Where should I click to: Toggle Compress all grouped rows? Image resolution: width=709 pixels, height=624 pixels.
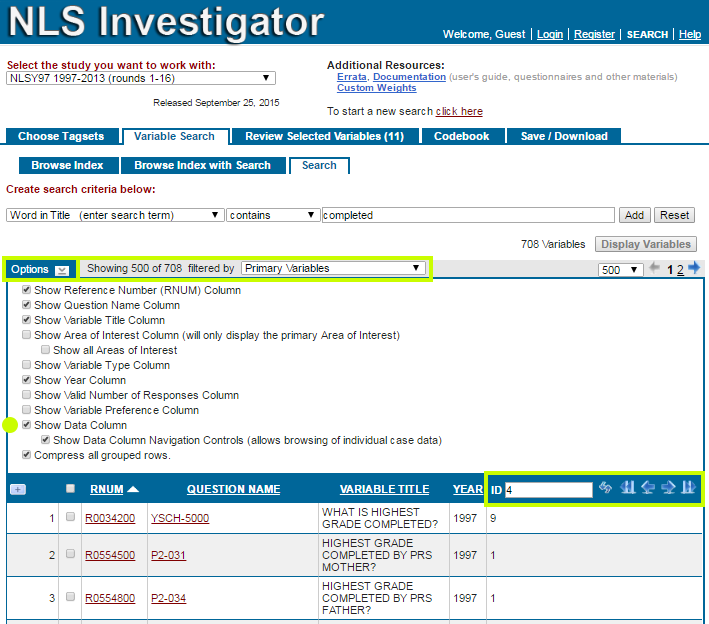26,454
